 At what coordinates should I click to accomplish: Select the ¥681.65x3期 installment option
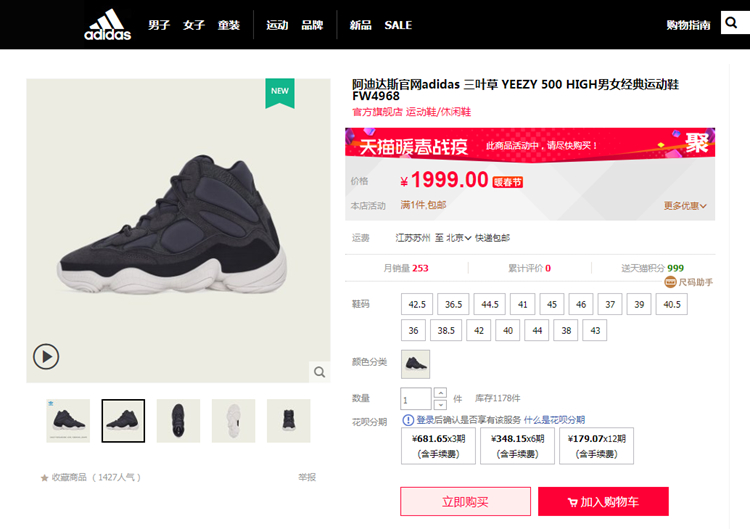tap(436, 446)
